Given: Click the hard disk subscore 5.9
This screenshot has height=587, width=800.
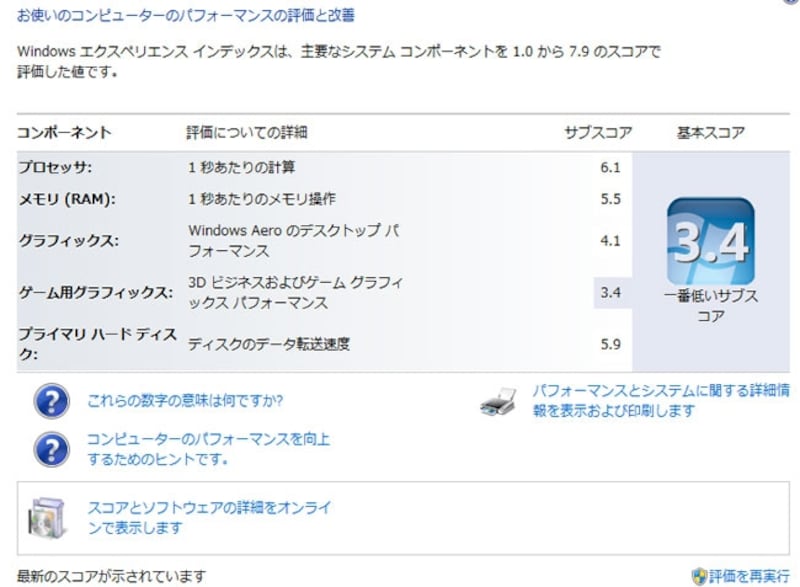Looking at the screenshot, I should pyautogui.click(x=610, y=344).
